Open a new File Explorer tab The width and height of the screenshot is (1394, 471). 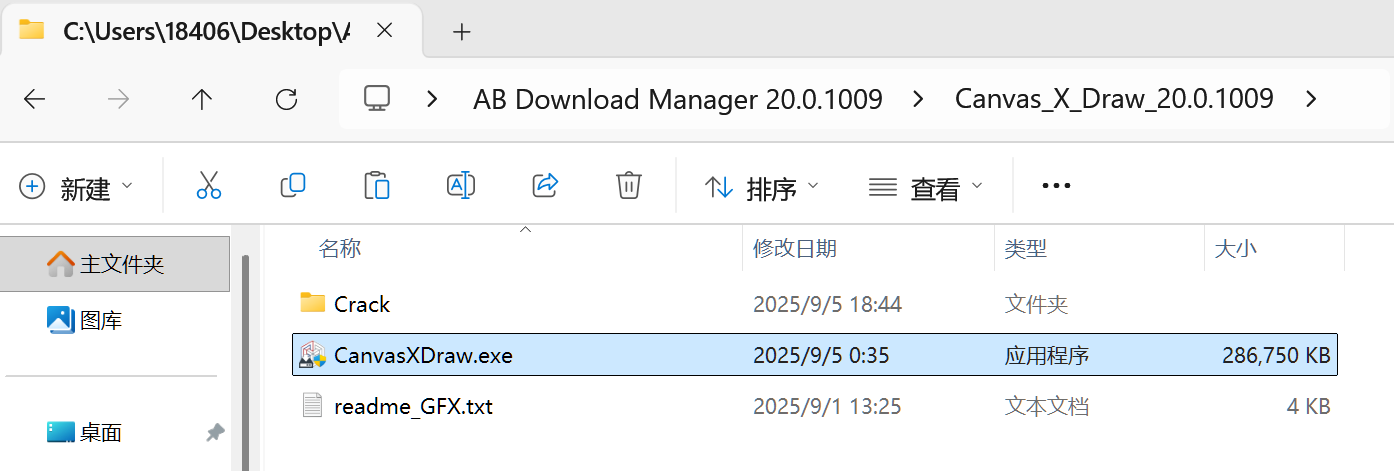461,32
